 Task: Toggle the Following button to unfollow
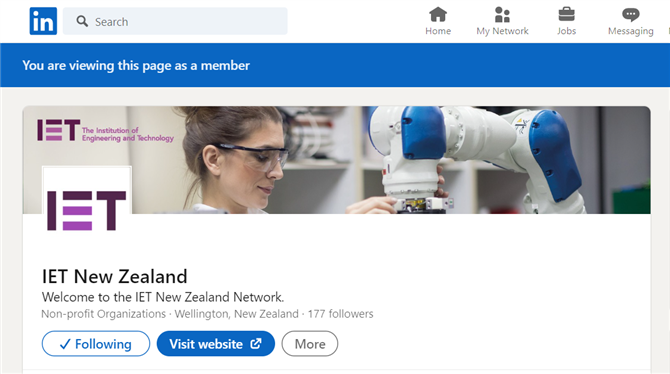(x=96, y=344)
